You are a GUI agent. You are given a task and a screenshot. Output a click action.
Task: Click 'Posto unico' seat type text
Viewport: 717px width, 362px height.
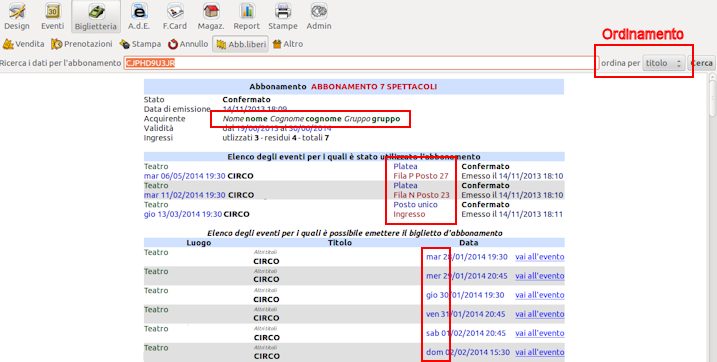click(x=415, y=205)
